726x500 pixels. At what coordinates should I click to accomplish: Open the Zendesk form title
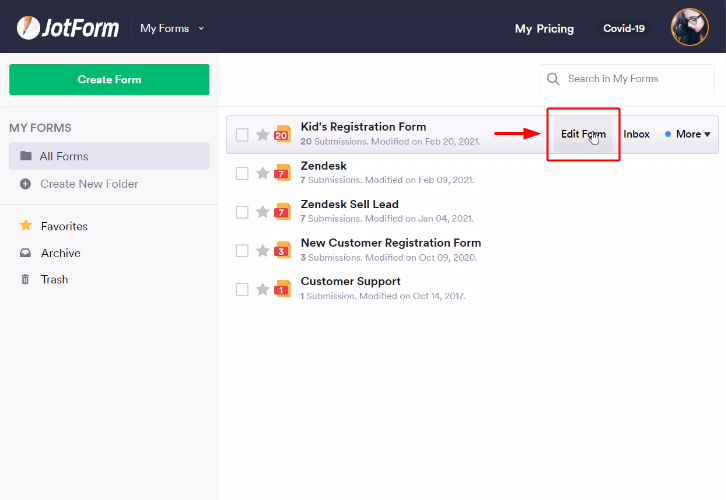324,166
